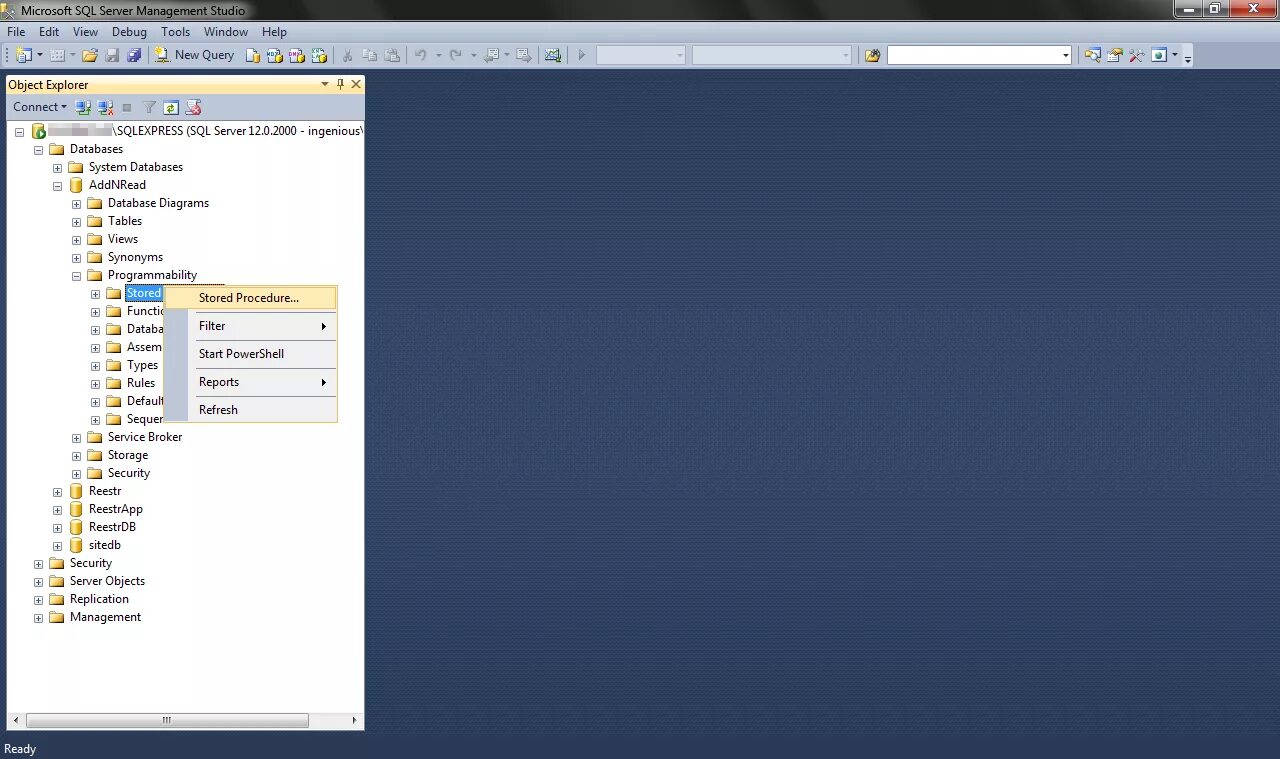The height and width of the screenshot is (759, 1280).
Task: Click the XMLA Query toolbar icon
Action: coord(319,55)
